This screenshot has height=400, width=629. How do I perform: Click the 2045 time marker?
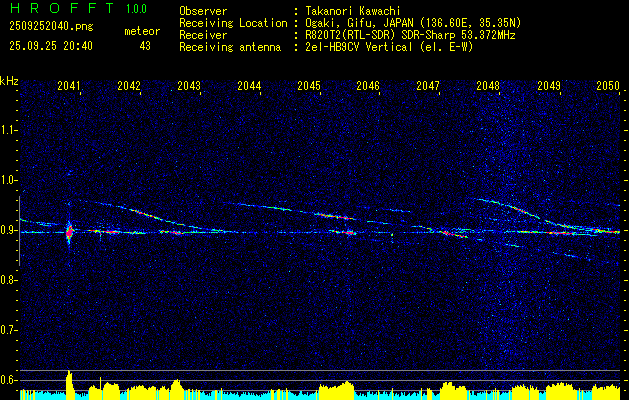pos(309,86)
